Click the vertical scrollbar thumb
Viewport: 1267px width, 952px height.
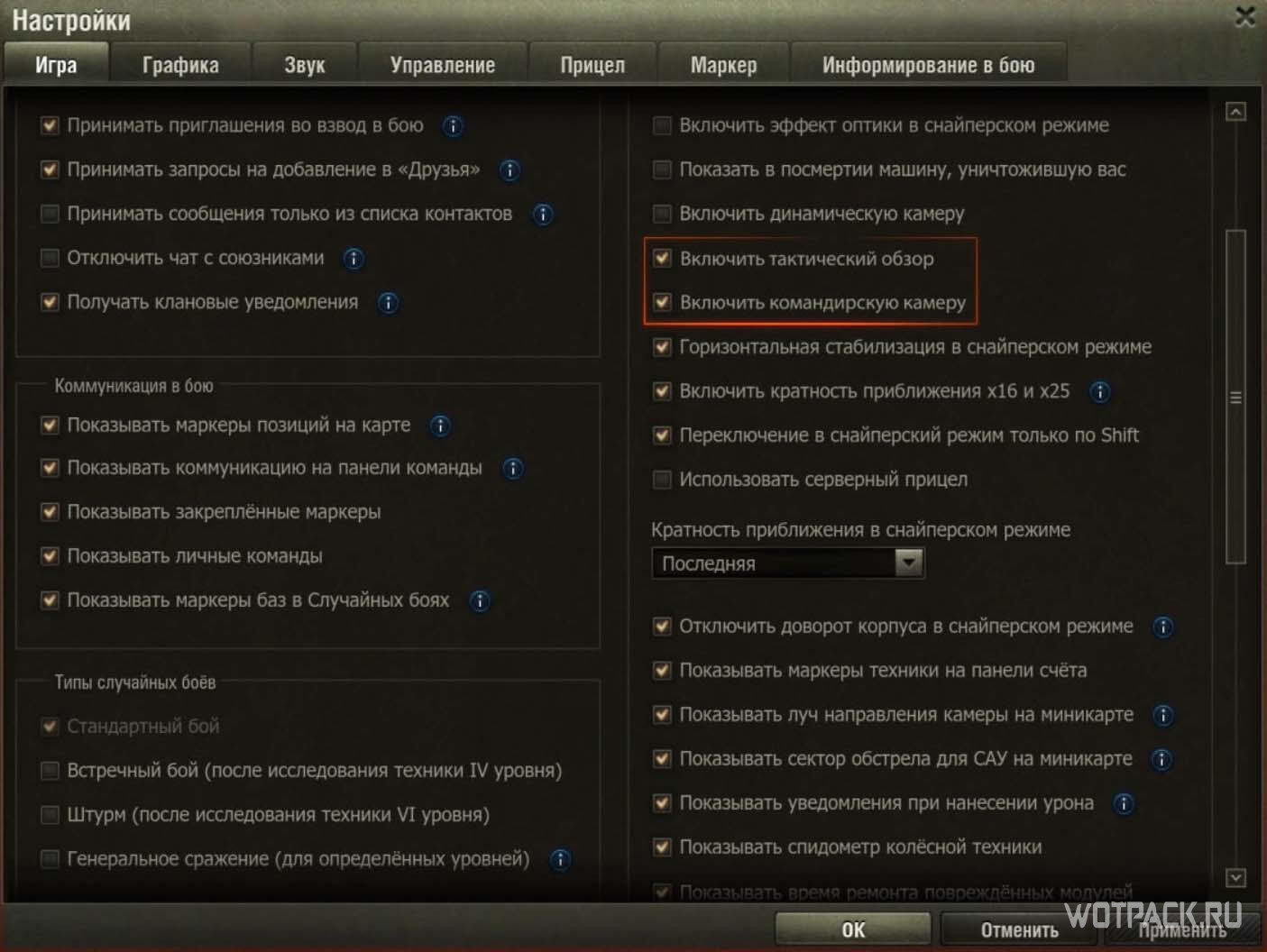pyautogui.click(x=1236, y=397)
